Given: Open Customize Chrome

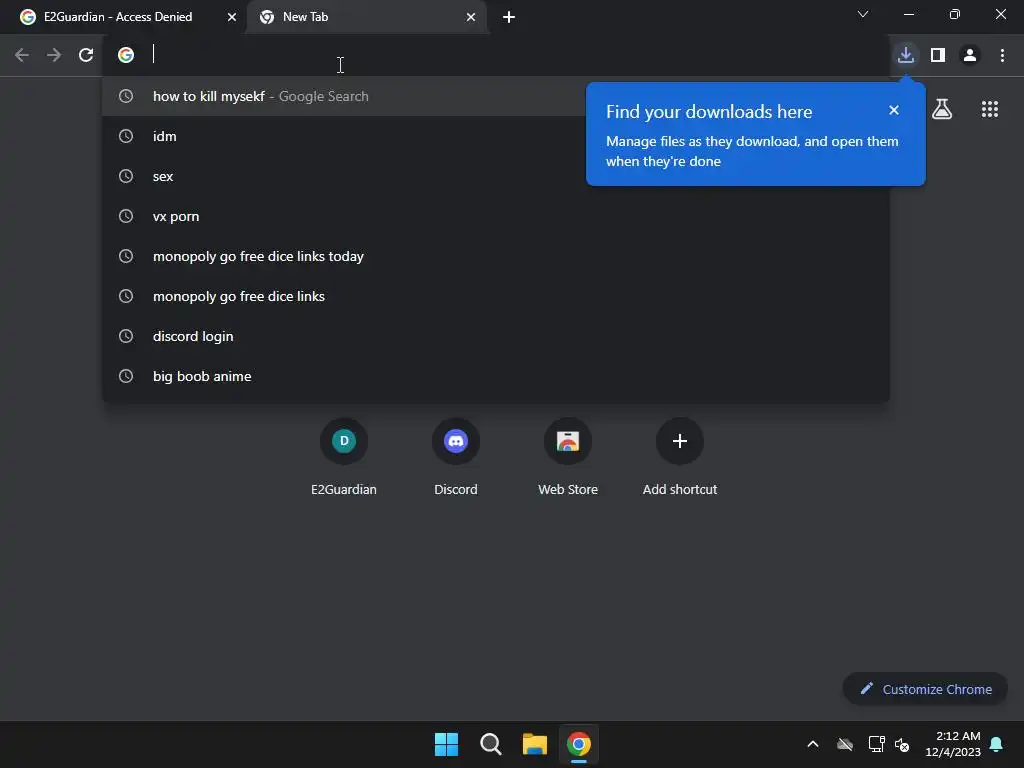Looking at the screenshot, I should (x=925, y=689).
